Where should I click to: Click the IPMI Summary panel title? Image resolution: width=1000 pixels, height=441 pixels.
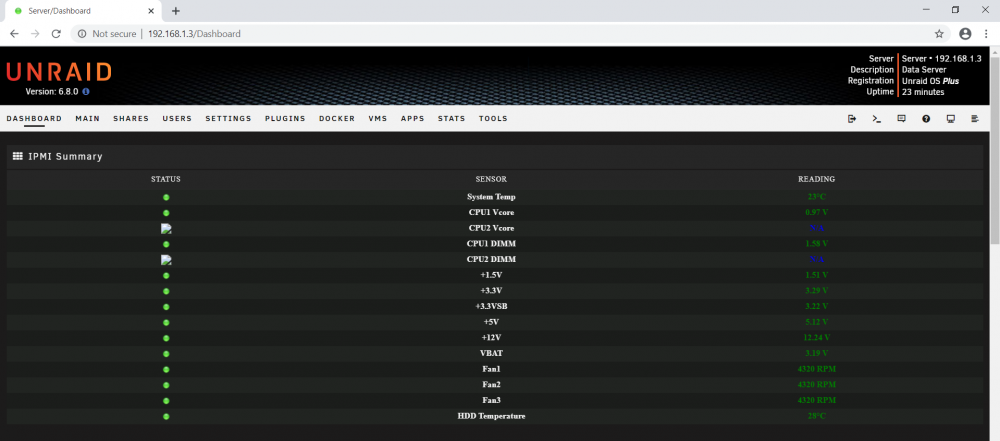(x=65, y=156)
